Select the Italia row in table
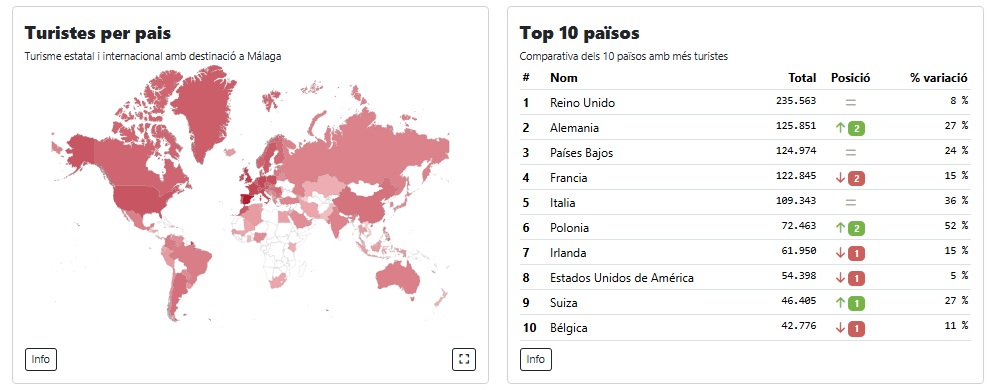Image resolution: width=993 pixels, height=390 pixels. (x=745, y=203)
